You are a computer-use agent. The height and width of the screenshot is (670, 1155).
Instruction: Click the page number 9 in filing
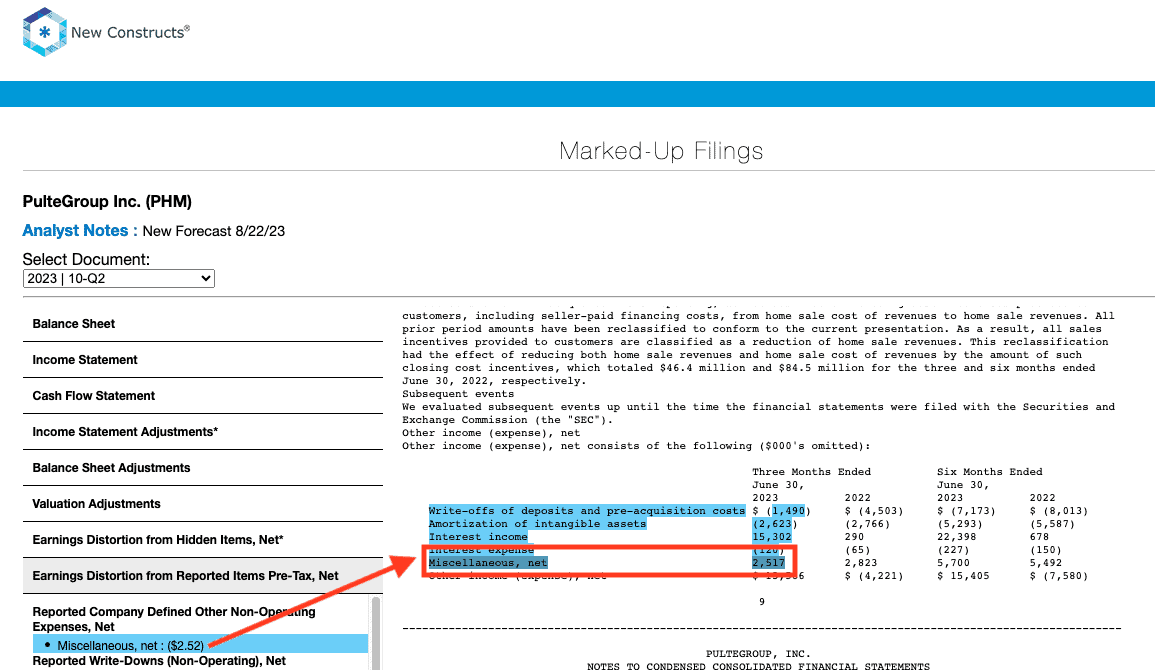click(x=762, y=602)
